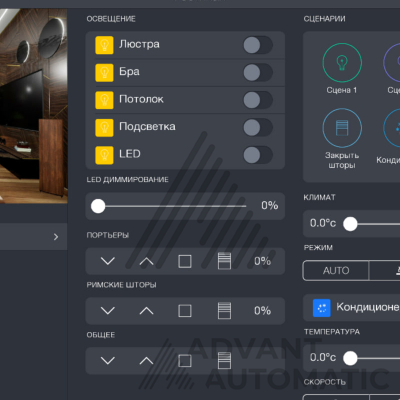Image resolution: width=400 pixels, height=400 pixels.
Task: Enable the Подсветка switch
Action: click(x=258, y=127)
